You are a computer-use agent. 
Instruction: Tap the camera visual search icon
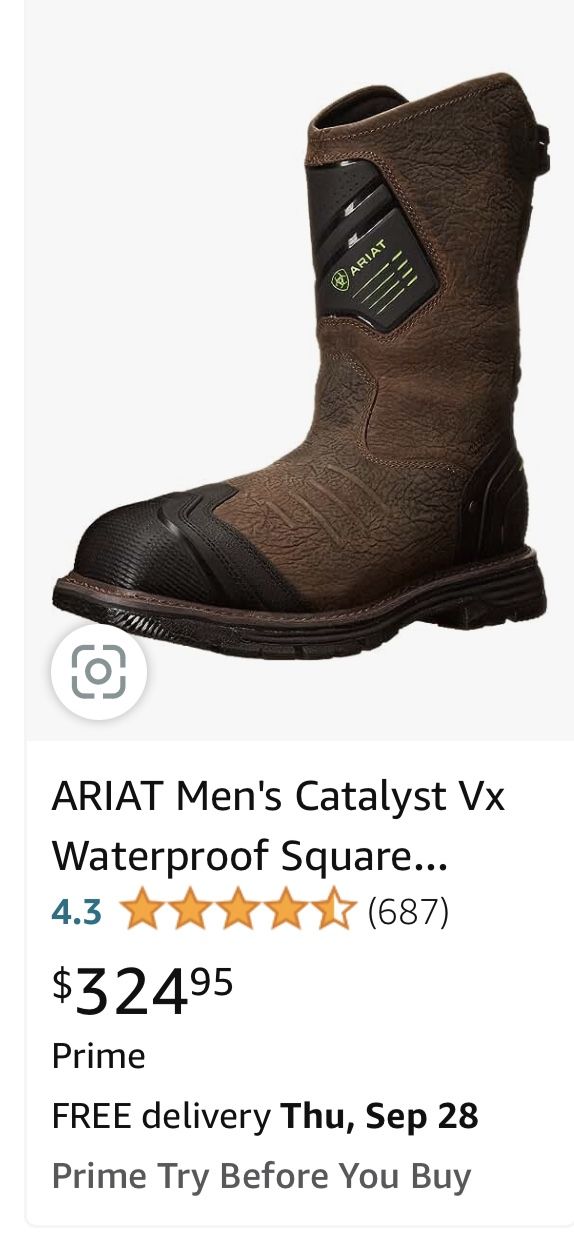point(98,672)
